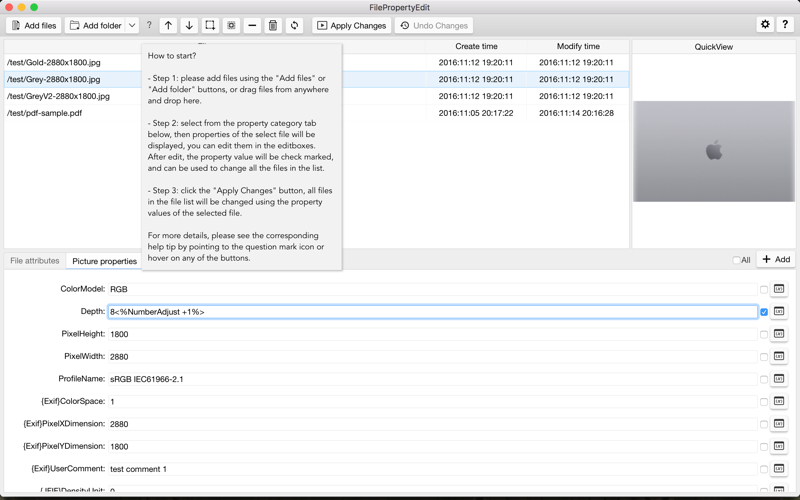
Task: Select /test/Gold-2880x1800.jpg row
Action: click(x=316, y=62)
